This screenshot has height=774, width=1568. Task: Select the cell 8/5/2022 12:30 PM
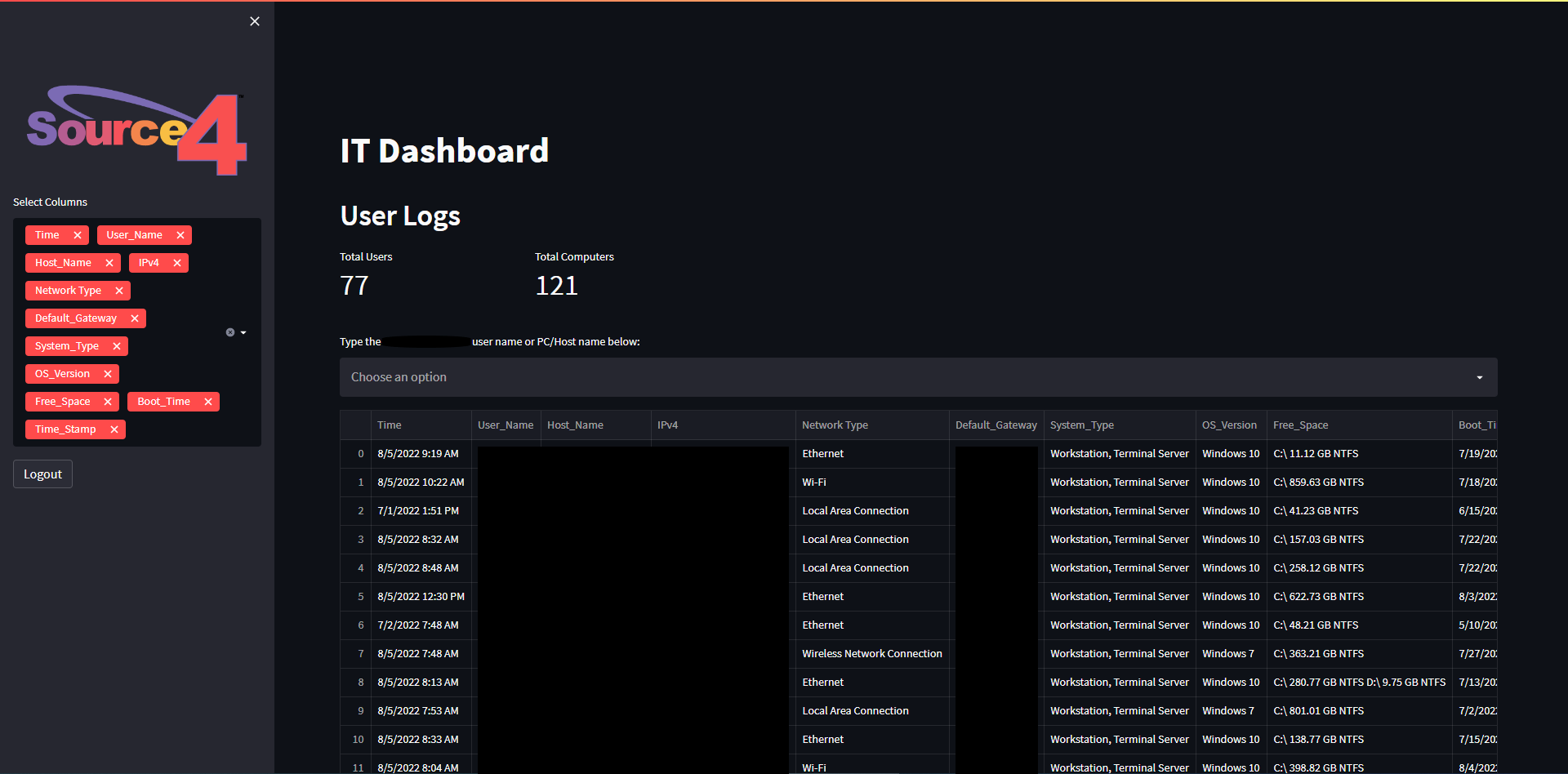[x=421, y=597]
